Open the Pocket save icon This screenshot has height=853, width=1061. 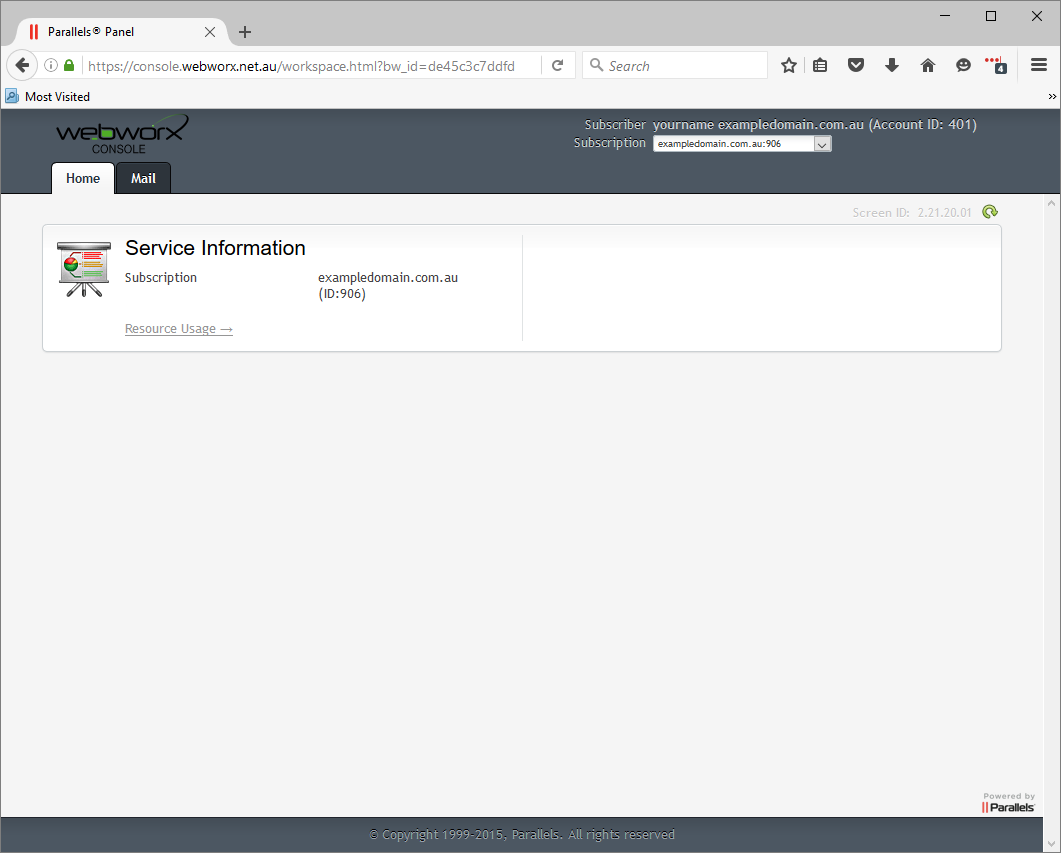pos(856,66)
